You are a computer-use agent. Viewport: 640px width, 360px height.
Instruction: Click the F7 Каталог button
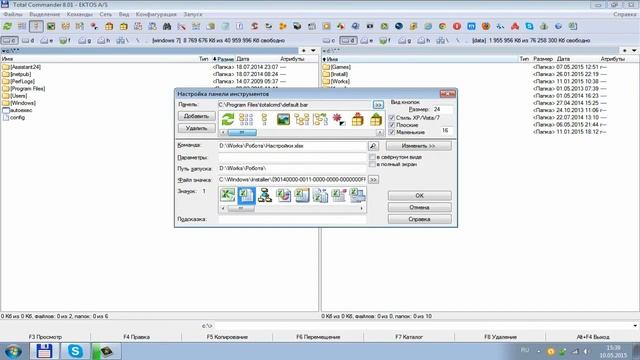(409, 337)
